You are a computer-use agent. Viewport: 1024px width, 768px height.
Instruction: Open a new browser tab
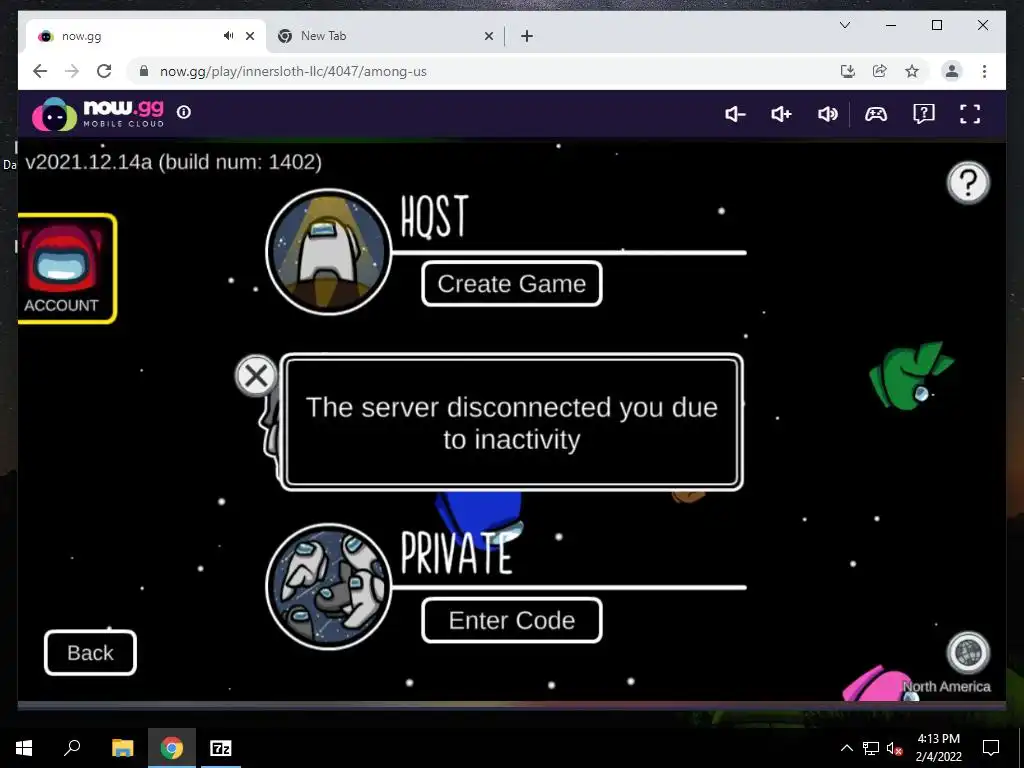tap(527, 36)
